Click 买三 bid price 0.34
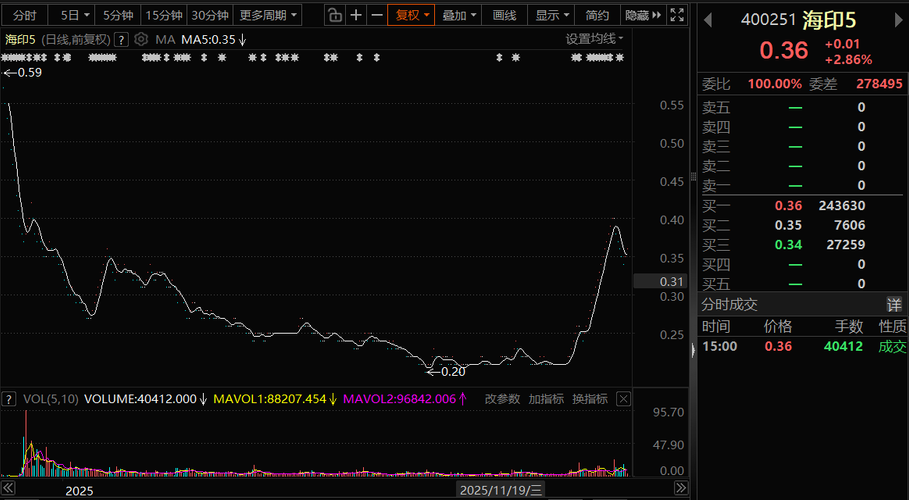This screenshot has width=909, height=500. [x=788, y=245]
